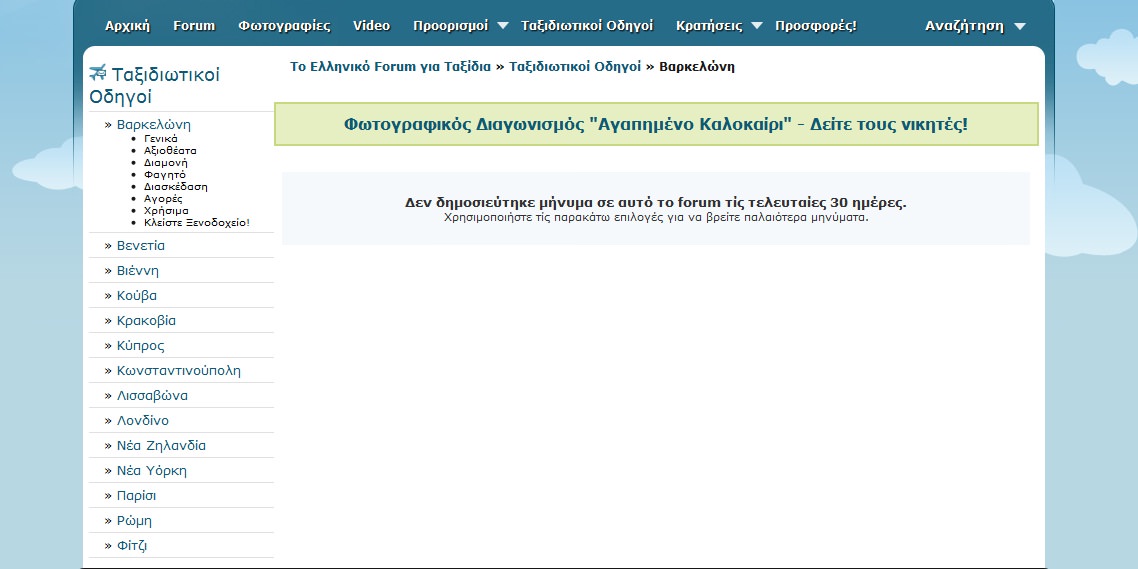Click the Ταξιδιωτικοί Οδηγοί top menu item
This screenshot has width=1138, height=569.
point(587,26)
